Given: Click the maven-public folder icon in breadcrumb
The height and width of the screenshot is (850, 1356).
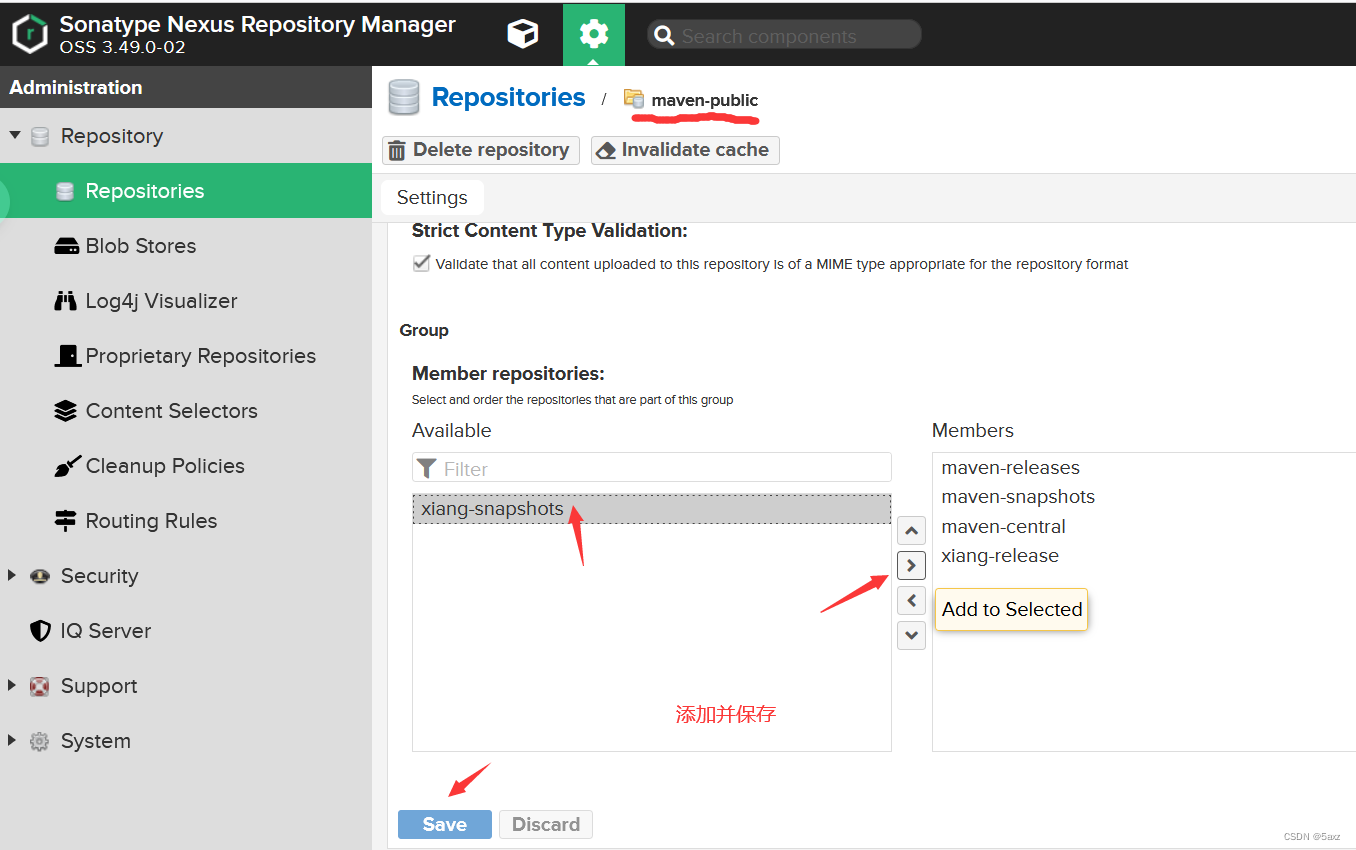Looking at the screenshot, I should click(634, 99).
